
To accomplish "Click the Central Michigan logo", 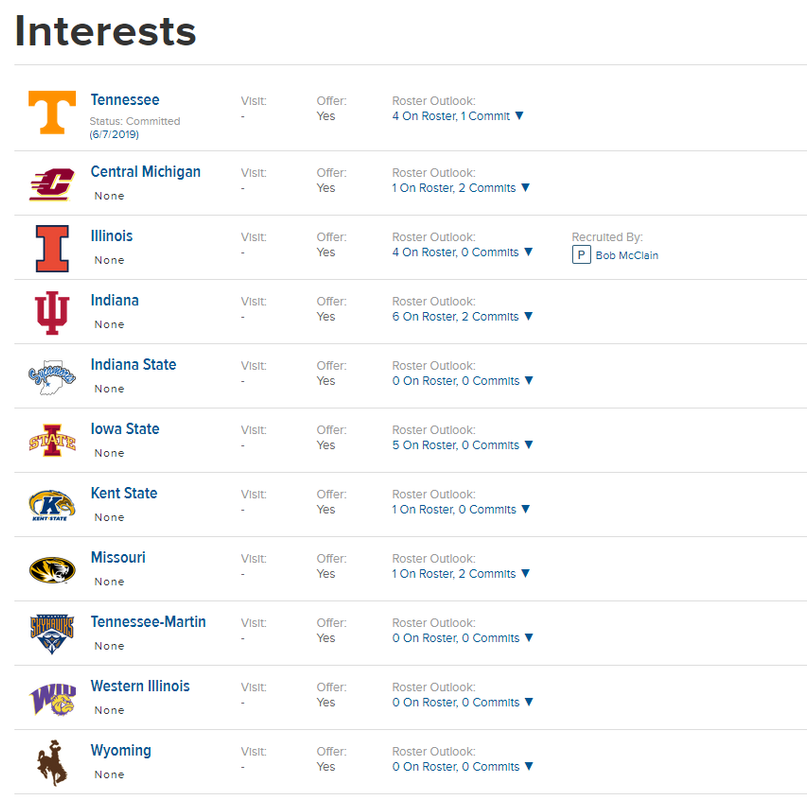I will tap(52, 183).
